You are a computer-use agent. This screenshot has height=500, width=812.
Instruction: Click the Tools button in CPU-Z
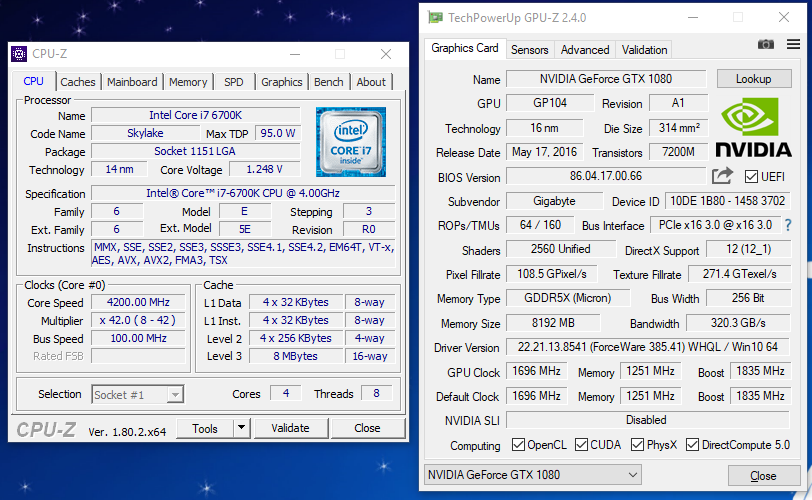tap(205, 428)
